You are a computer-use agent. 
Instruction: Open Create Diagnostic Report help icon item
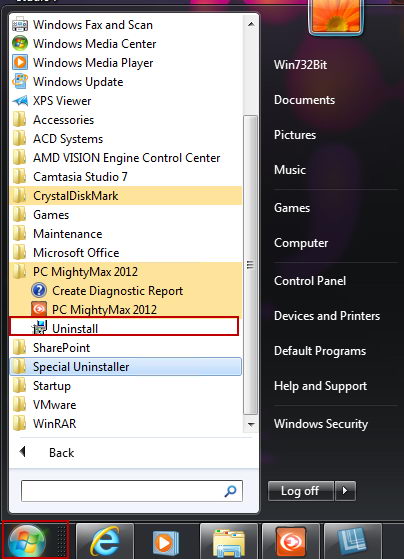point(126,291)
